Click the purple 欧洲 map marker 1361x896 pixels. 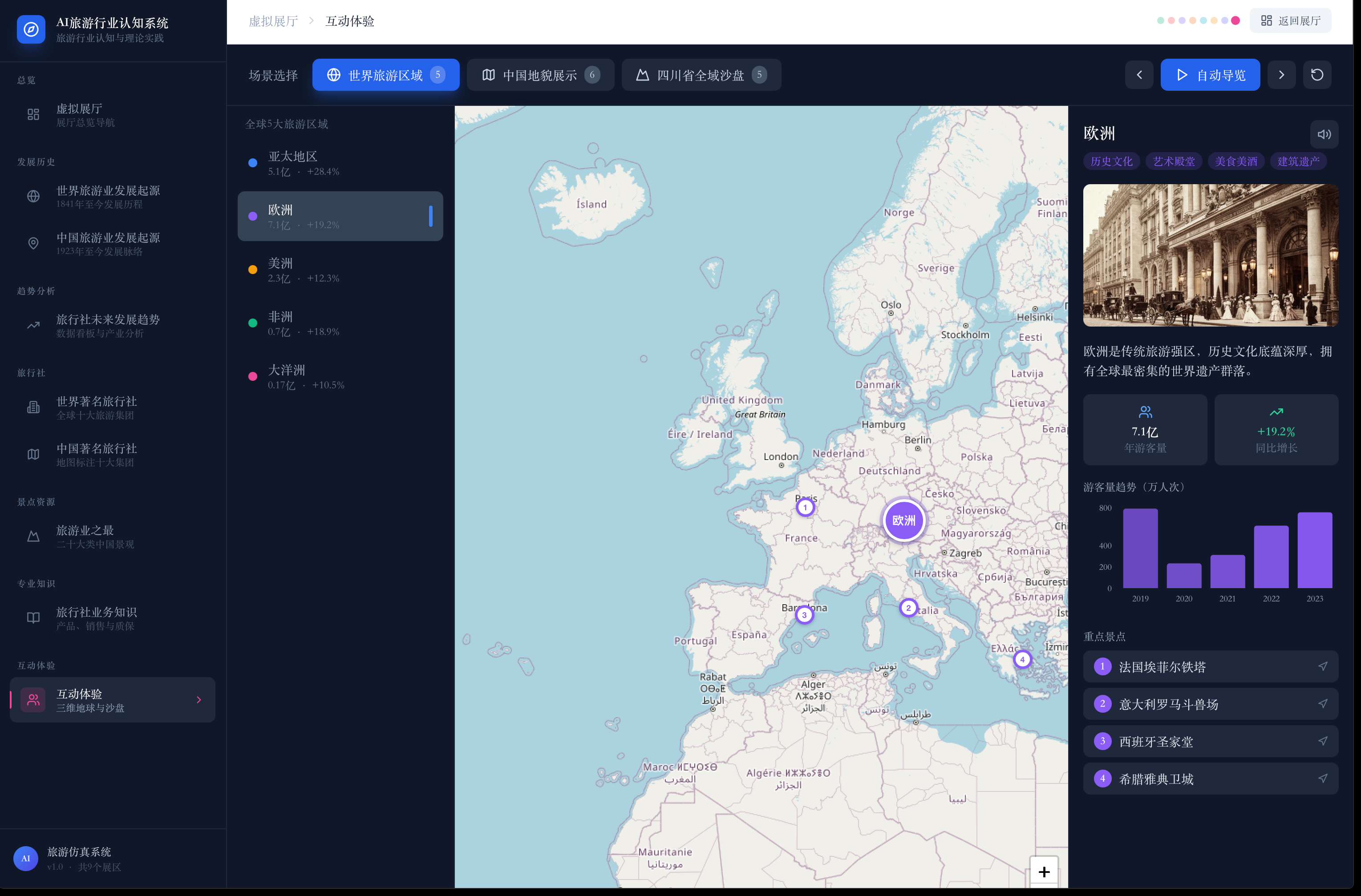tap(903, 521)
